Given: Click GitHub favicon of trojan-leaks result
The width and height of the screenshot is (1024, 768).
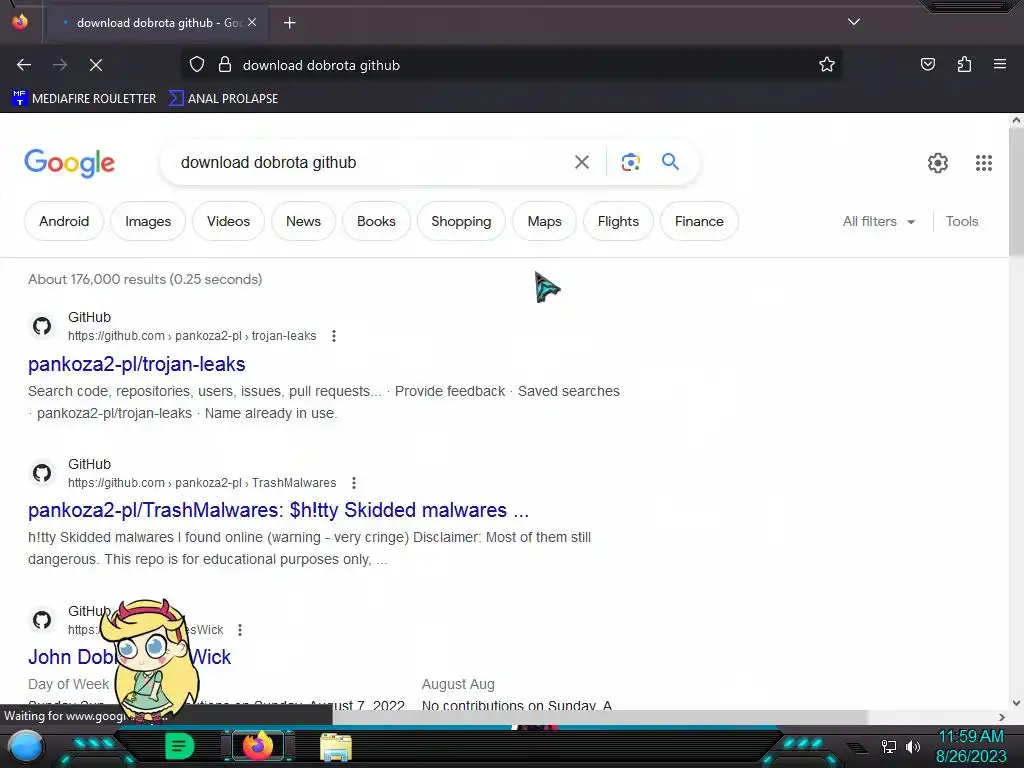Looking at the screenshot, I should point(42,326).
